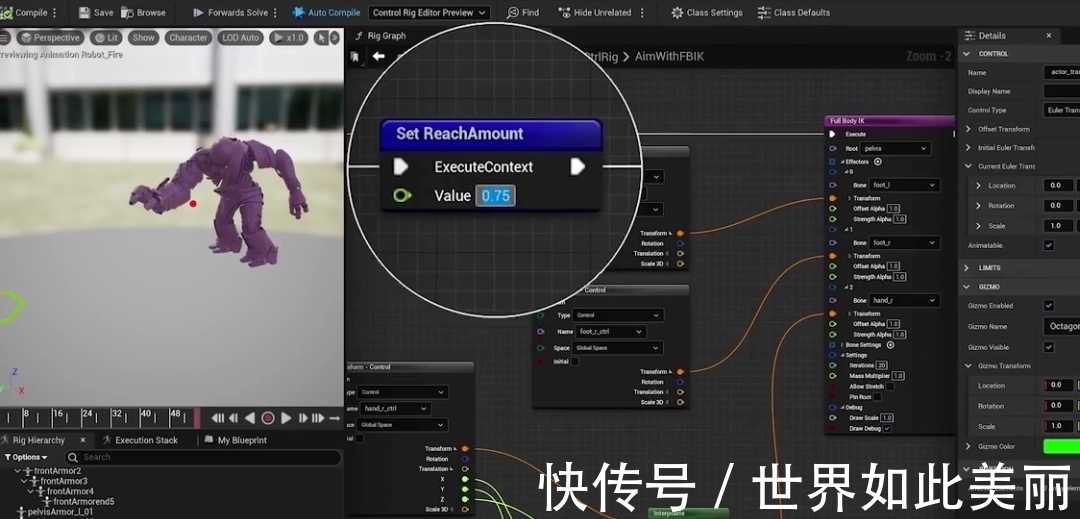Click the record button
This screenshot has width=1080, height=519.
pos(268,418)
